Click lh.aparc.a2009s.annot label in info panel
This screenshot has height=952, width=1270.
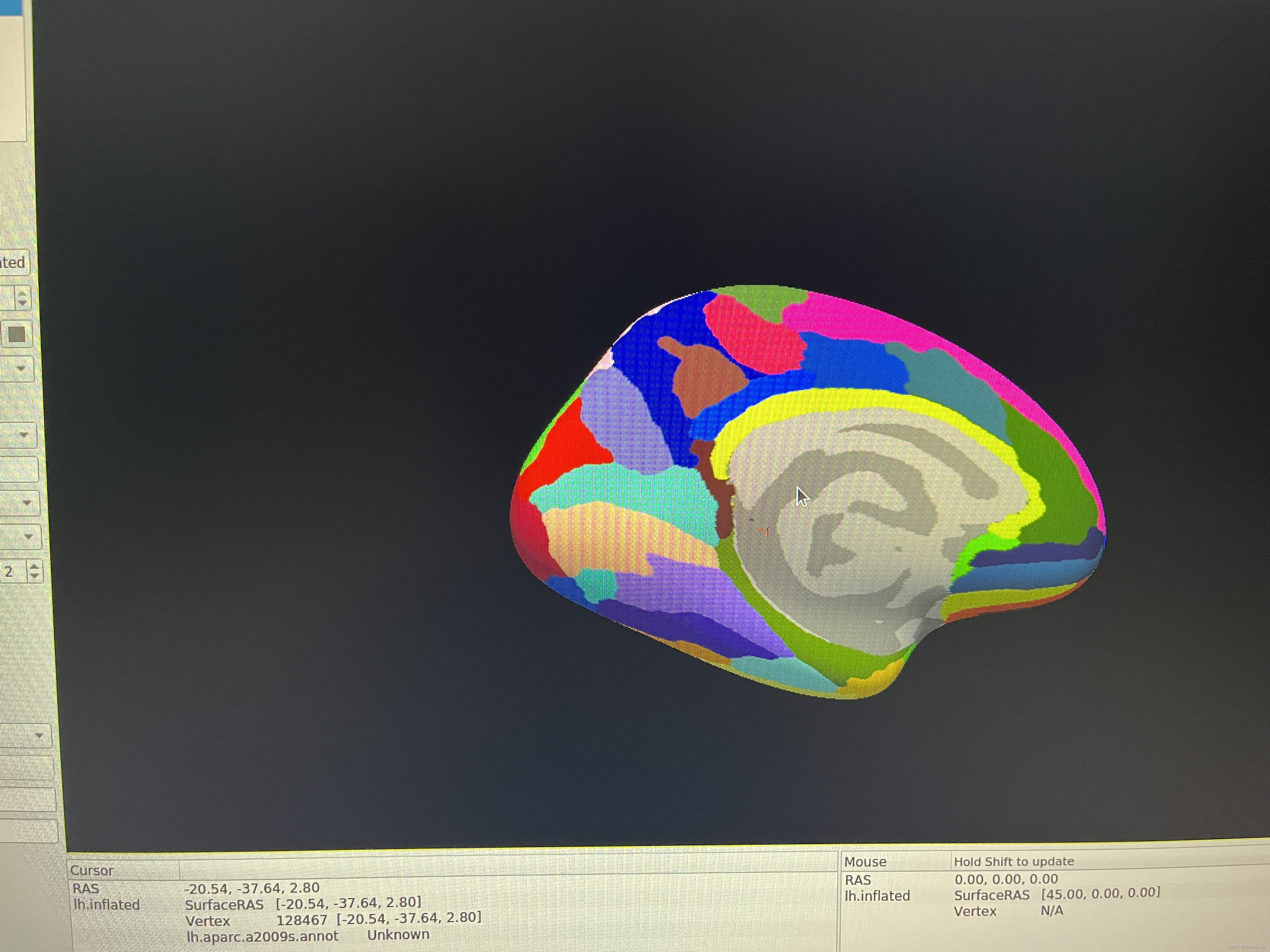(x=262, y=936)
